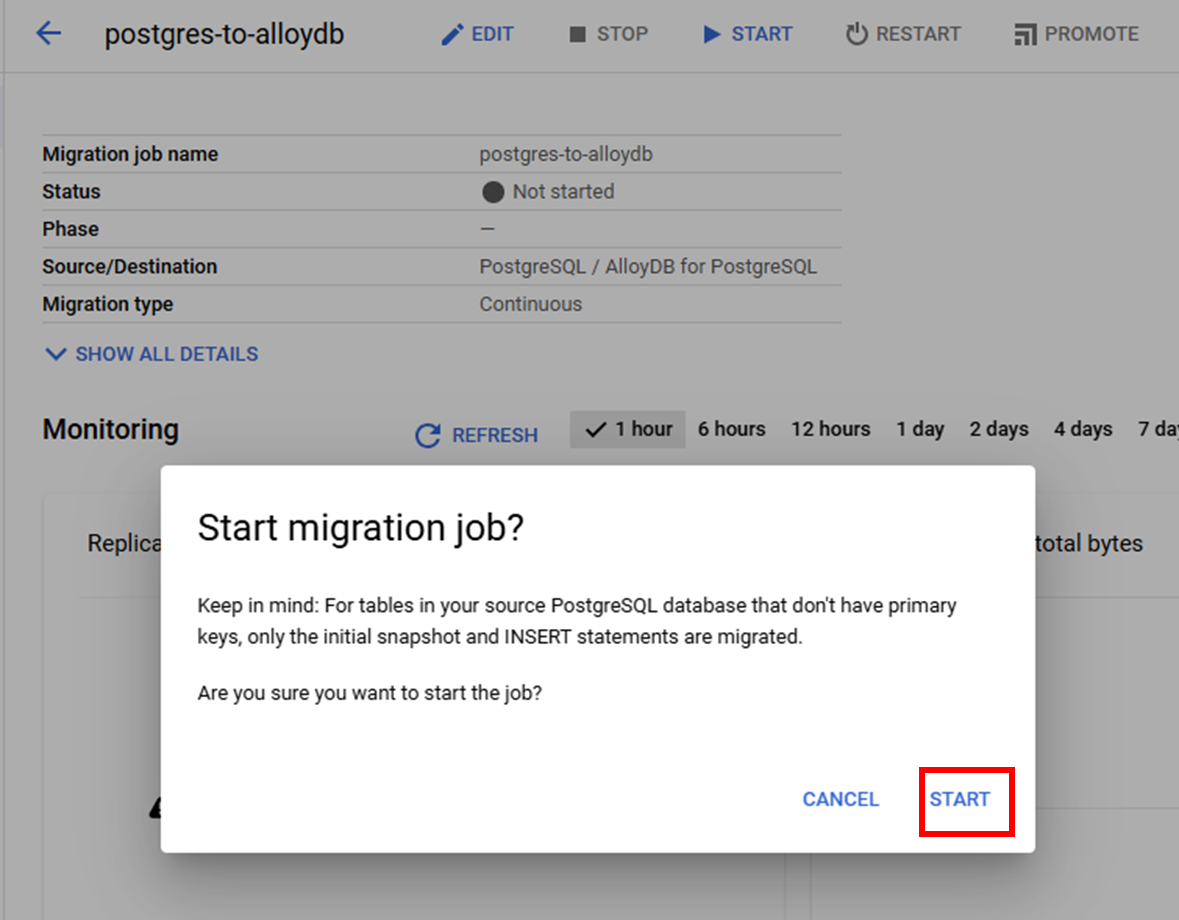Click the 'Status' row label

click(71, 192)
